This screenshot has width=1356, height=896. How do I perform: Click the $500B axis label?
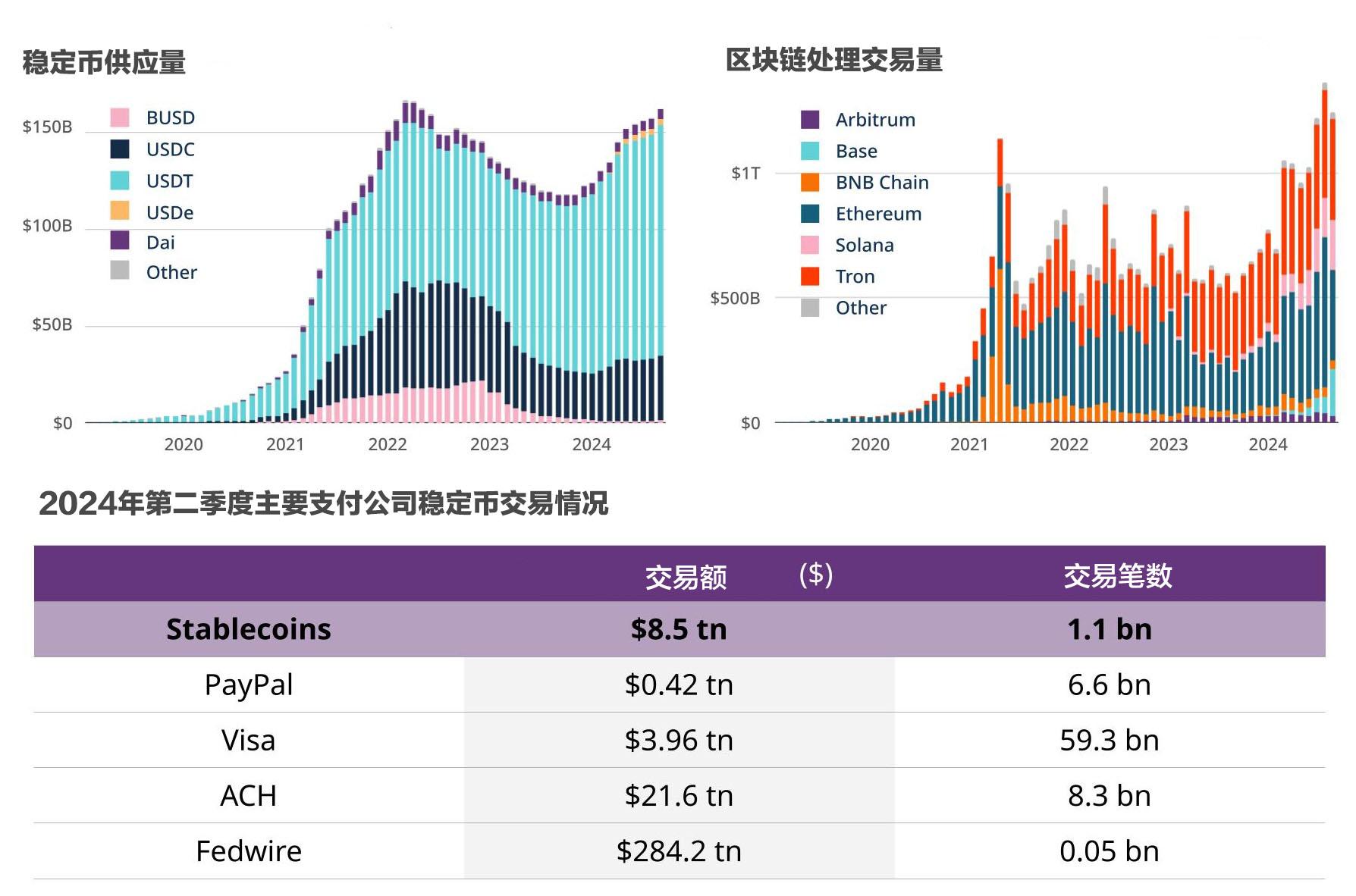735,298
